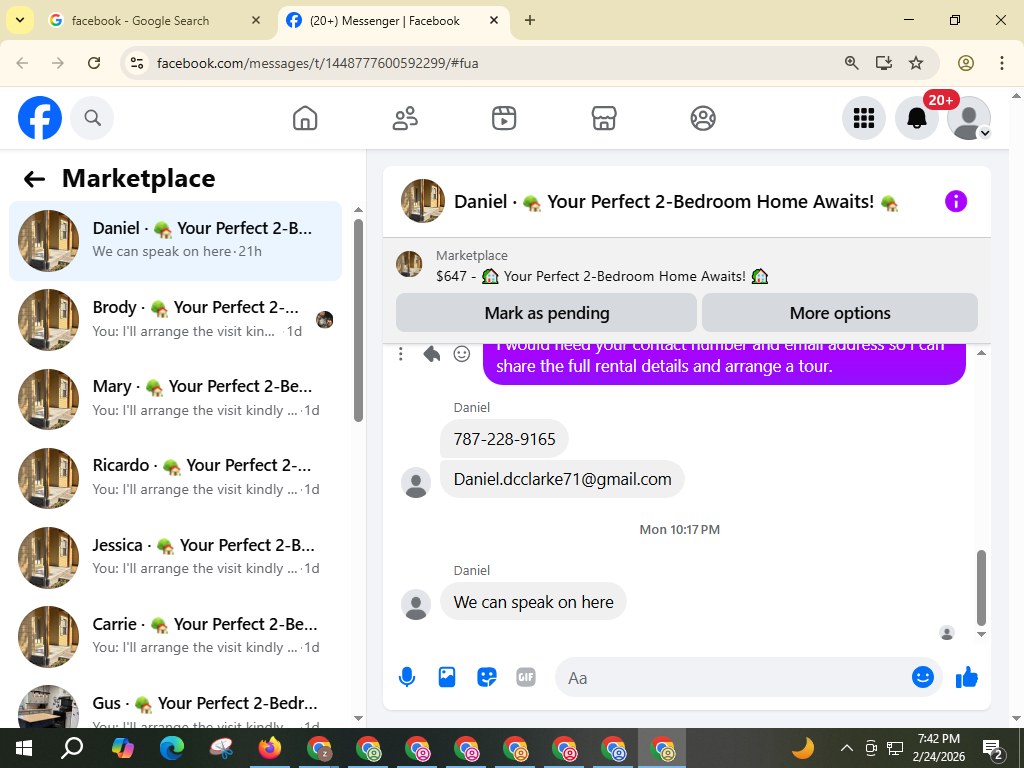Open the conversation with Jessica
The image size is (1024, 768).
175,557
